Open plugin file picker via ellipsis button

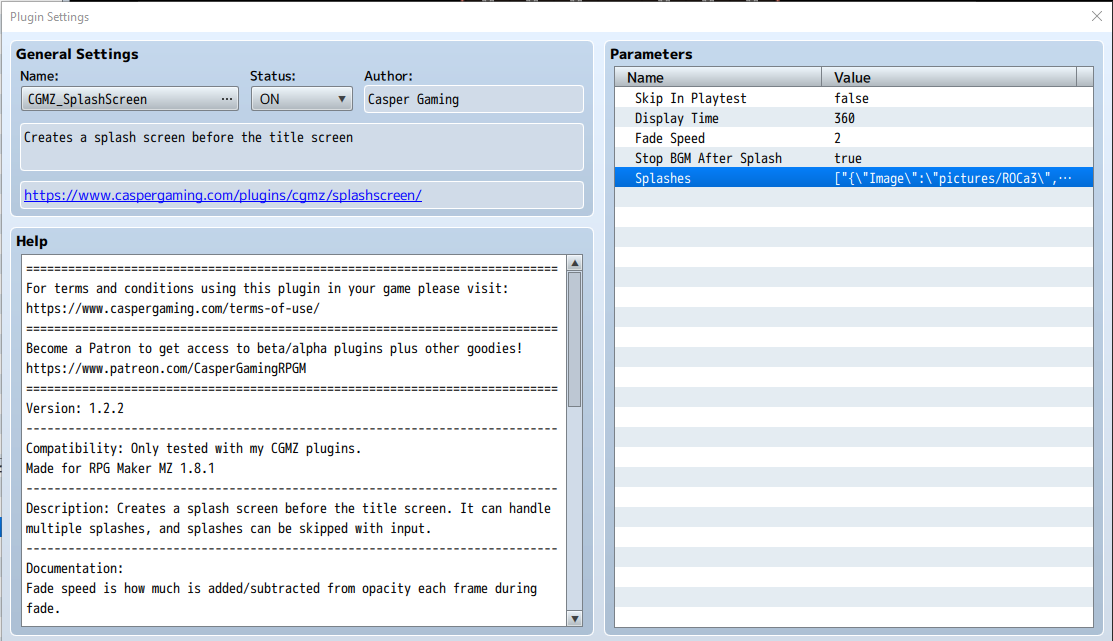(x=226, y=99)
